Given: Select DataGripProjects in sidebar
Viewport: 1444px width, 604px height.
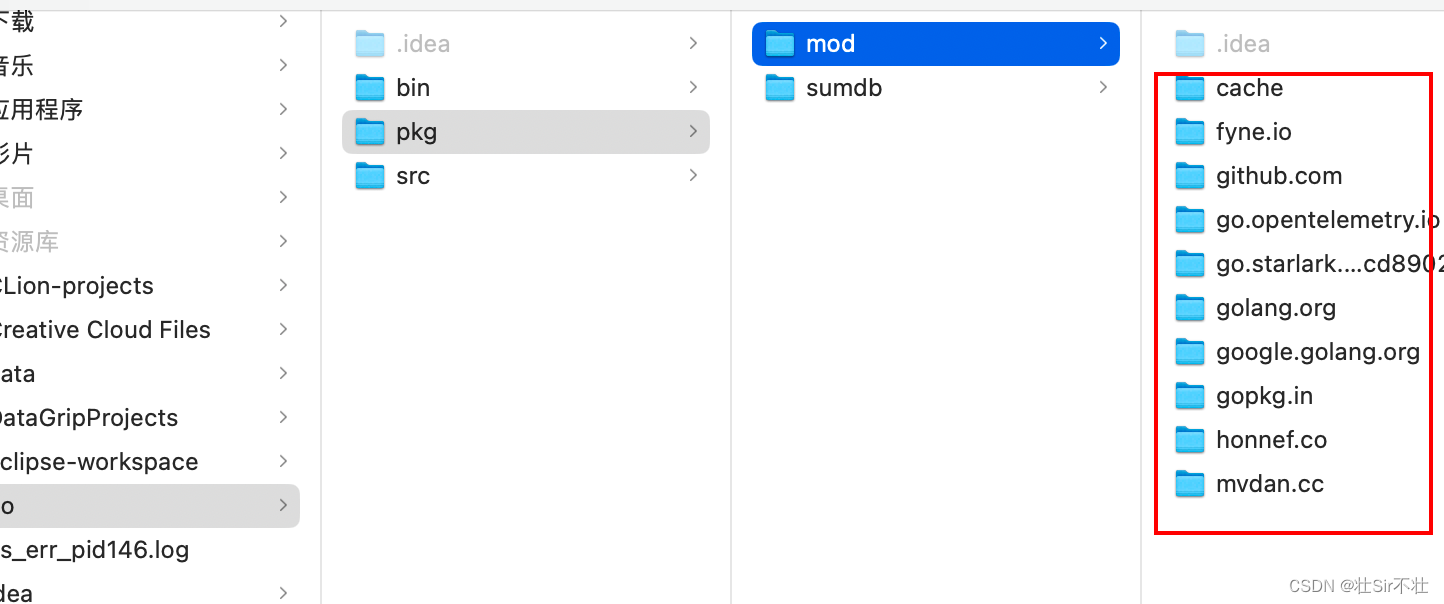Looking at the screenshot, I should pos(88,417).
